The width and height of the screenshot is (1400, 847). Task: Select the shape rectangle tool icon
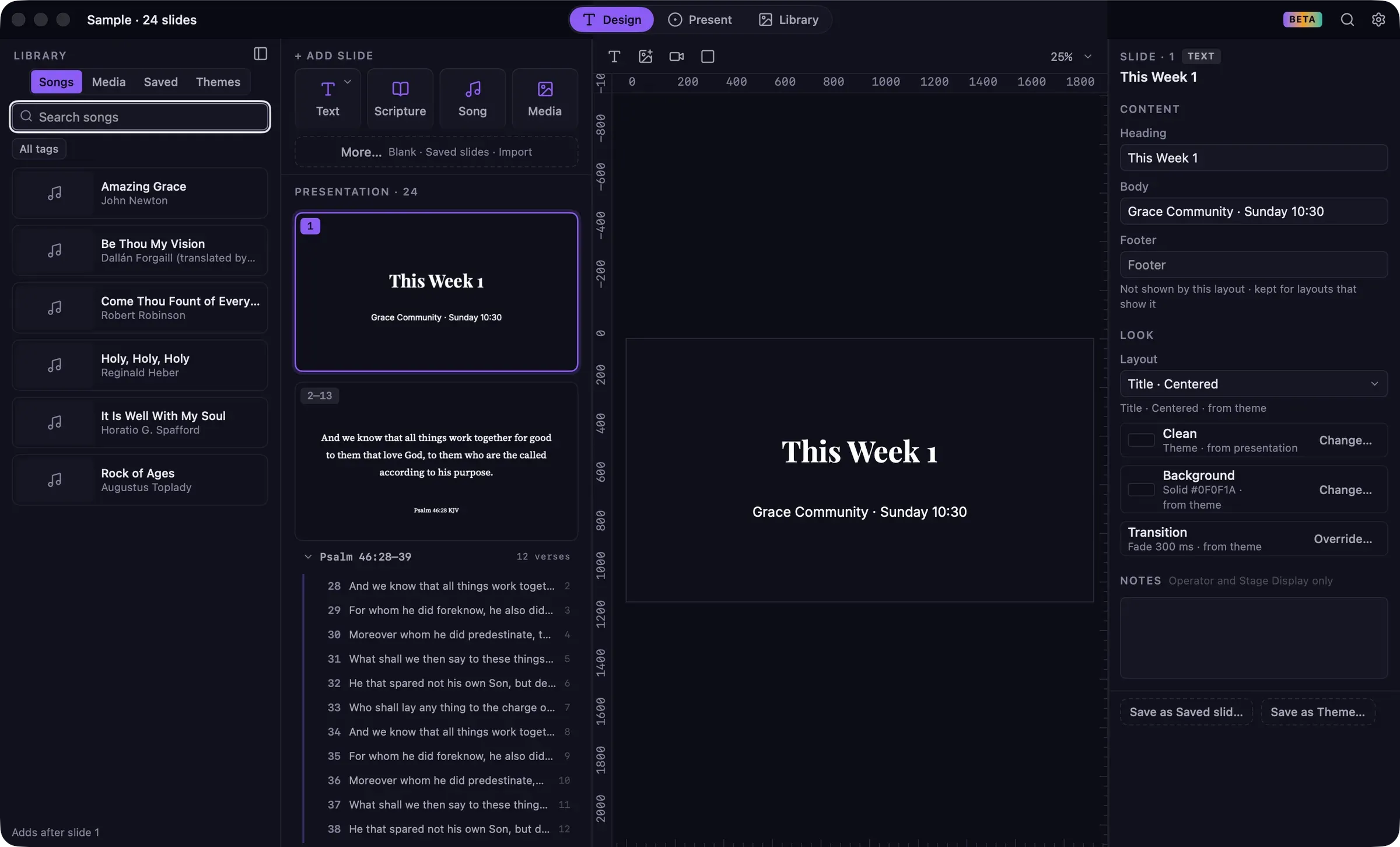pos(707,57)
